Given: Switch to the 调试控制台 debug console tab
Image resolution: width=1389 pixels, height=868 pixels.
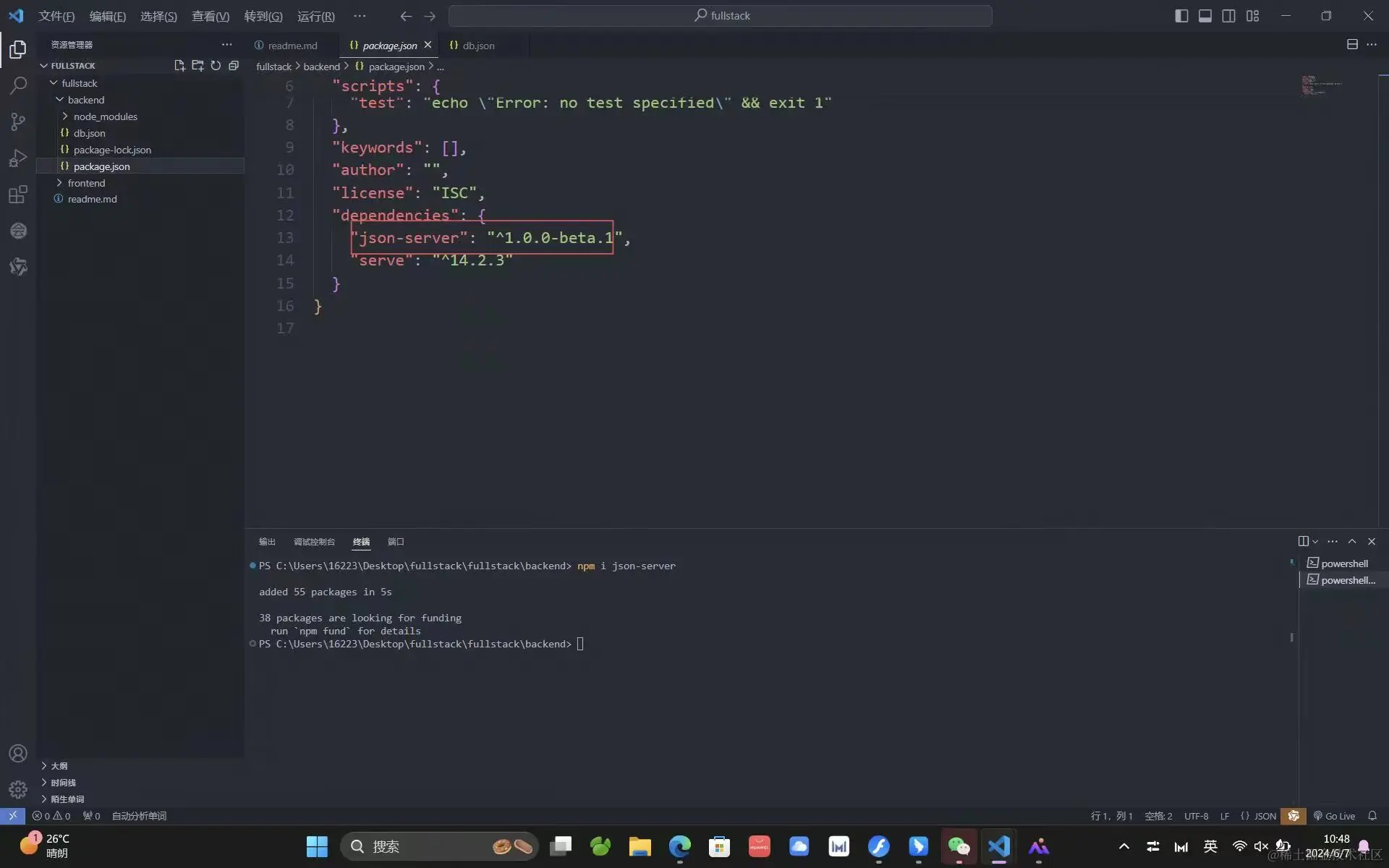Looking at the screenshot, I should click(x=314, y=541).
